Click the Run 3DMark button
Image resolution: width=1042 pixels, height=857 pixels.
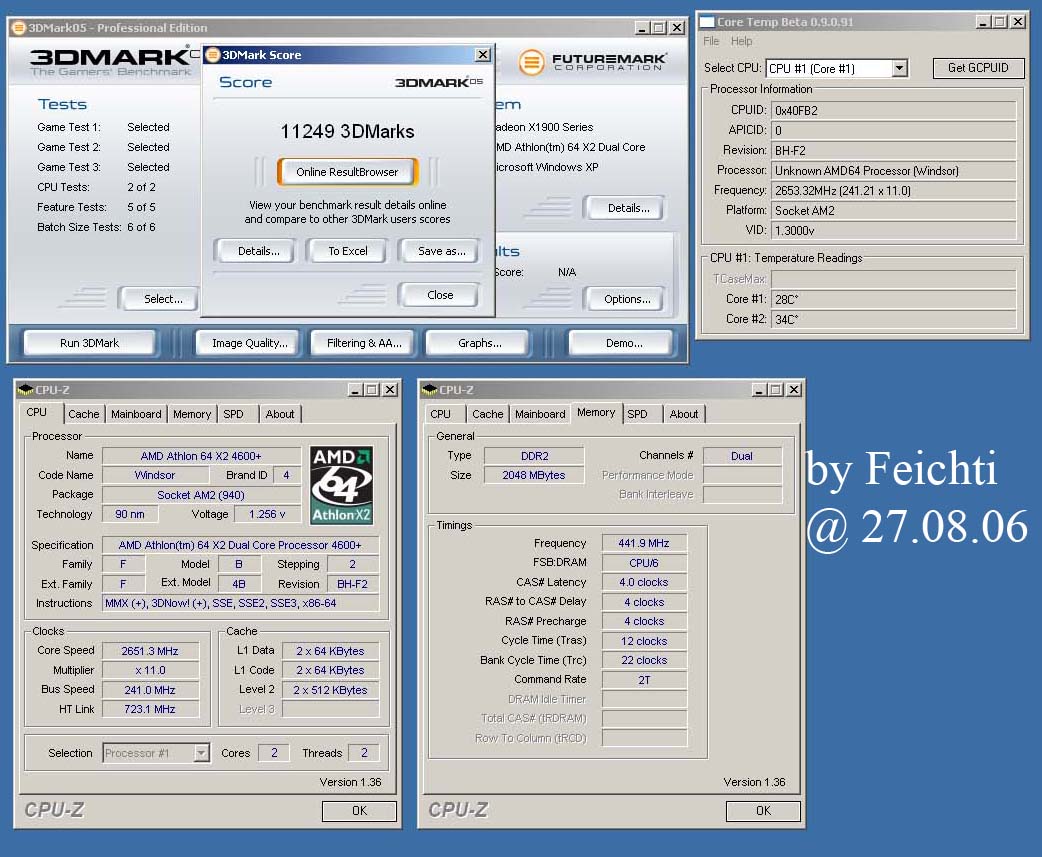[x=90, y=343]
